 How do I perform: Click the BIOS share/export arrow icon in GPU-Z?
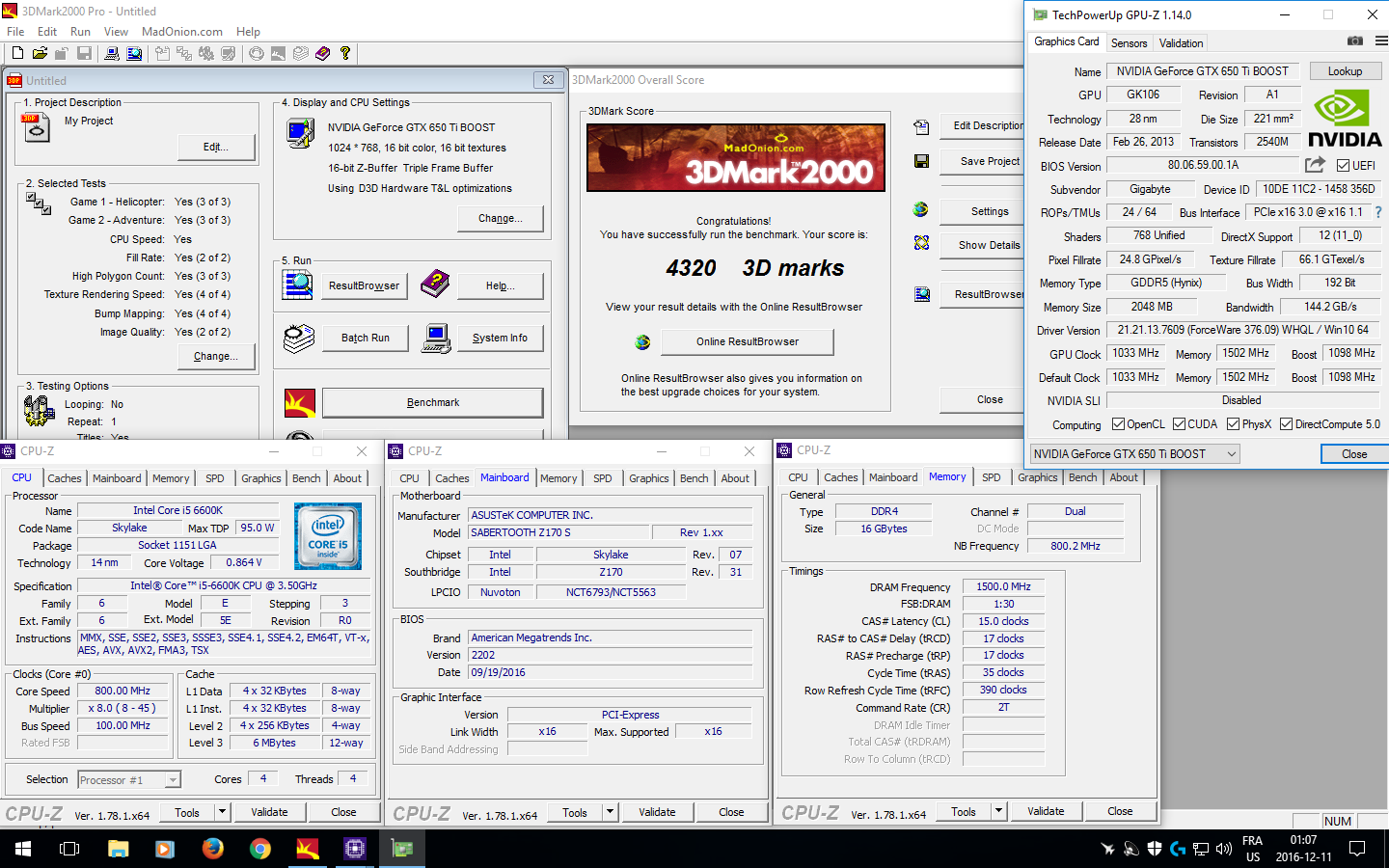pos(1315,165)
